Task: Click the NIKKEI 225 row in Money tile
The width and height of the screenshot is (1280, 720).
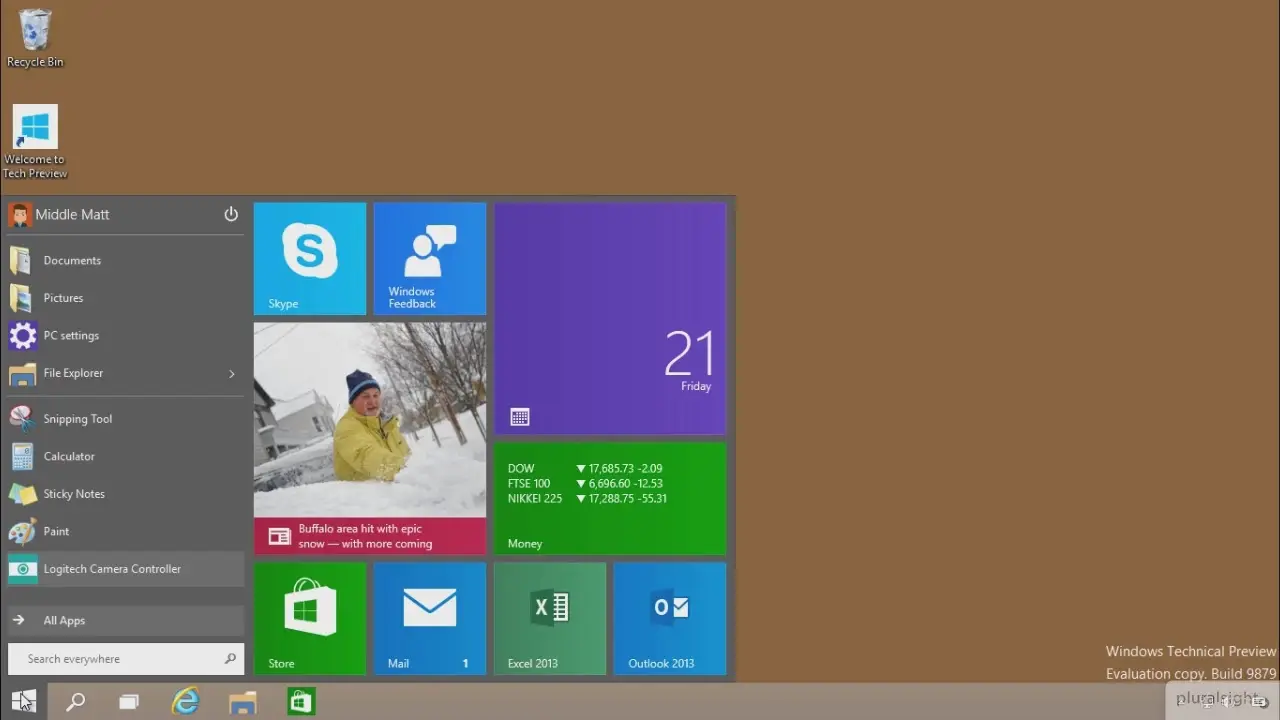Action: 587,499
